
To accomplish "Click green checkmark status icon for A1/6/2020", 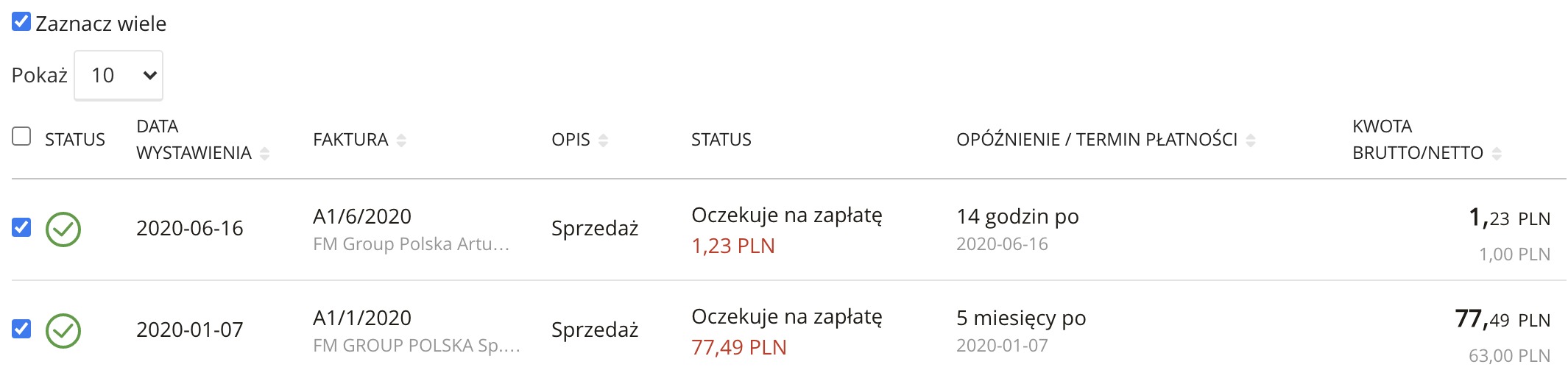I will coord(63,229).
